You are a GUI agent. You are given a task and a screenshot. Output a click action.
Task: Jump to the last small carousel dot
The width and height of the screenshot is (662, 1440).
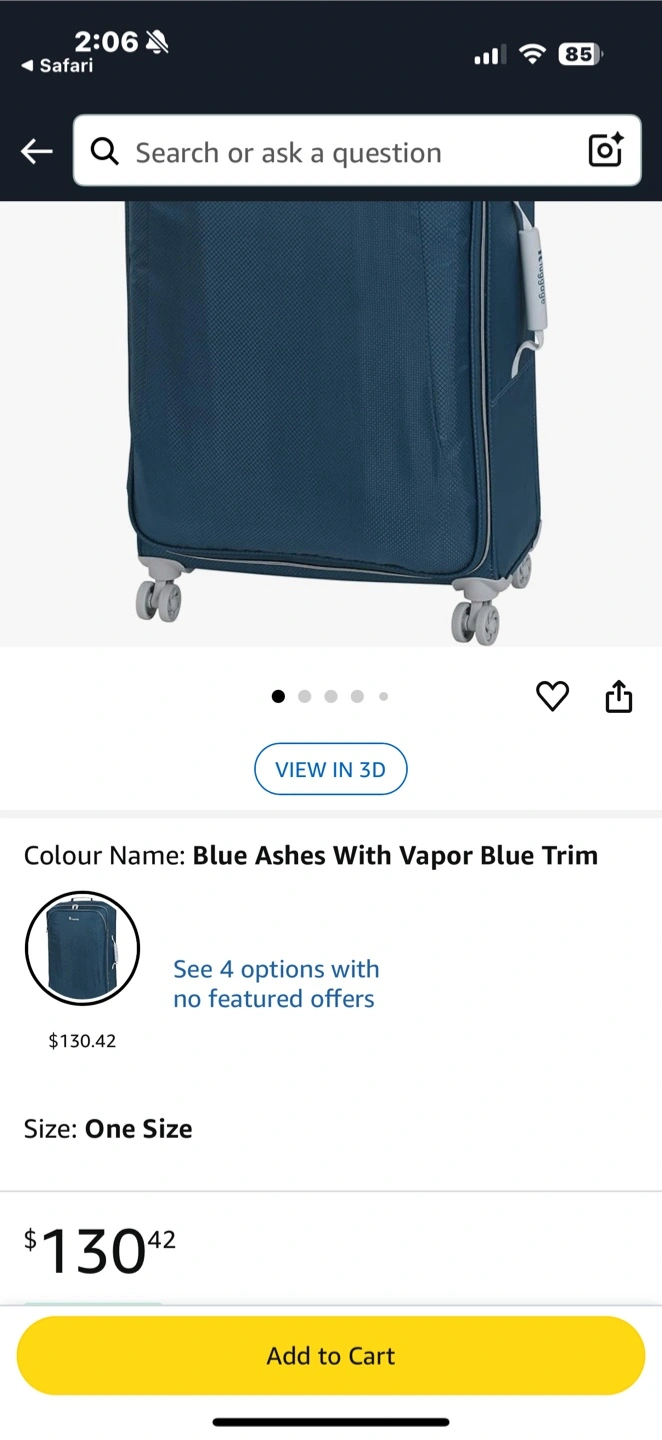383,697
